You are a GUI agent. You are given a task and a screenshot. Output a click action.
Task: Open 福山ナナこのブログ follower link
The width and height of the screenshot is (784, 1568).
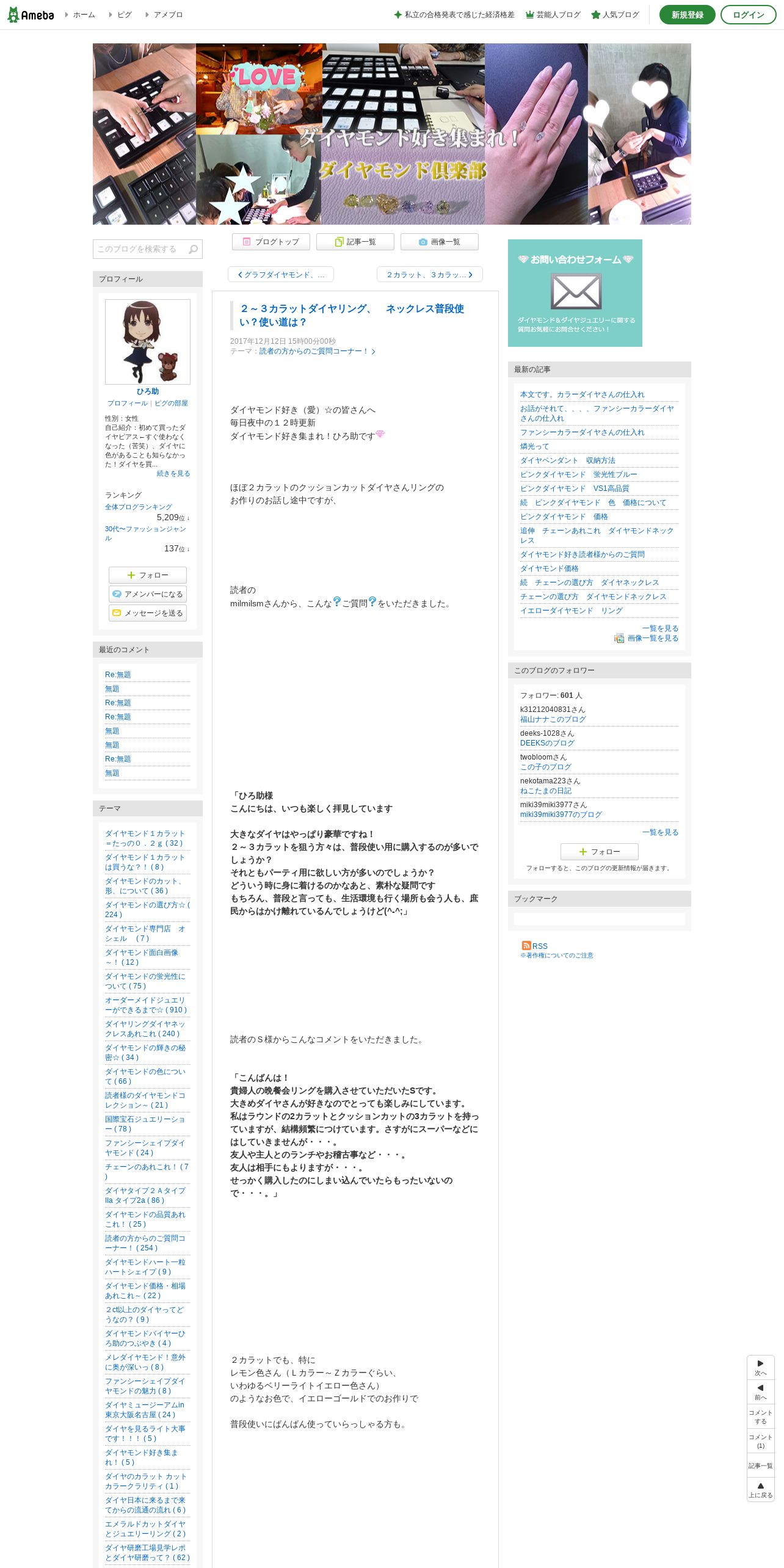click(x=553, y=719)
